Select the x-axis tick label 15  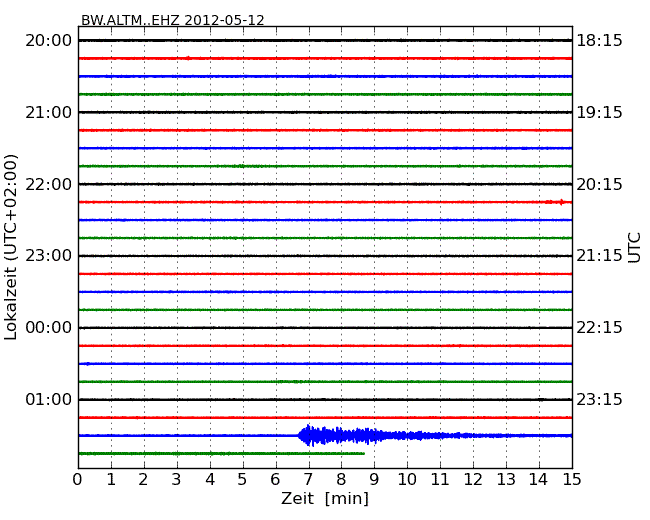572,479
